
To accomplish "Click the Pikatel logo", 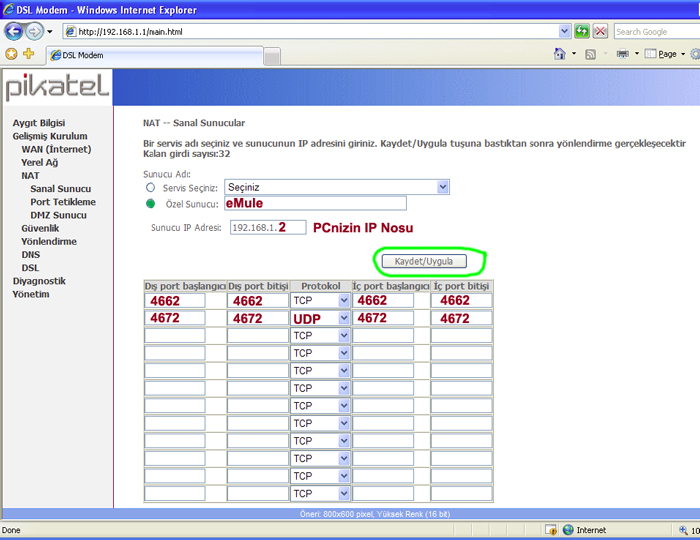I will [x=57, y=87].
